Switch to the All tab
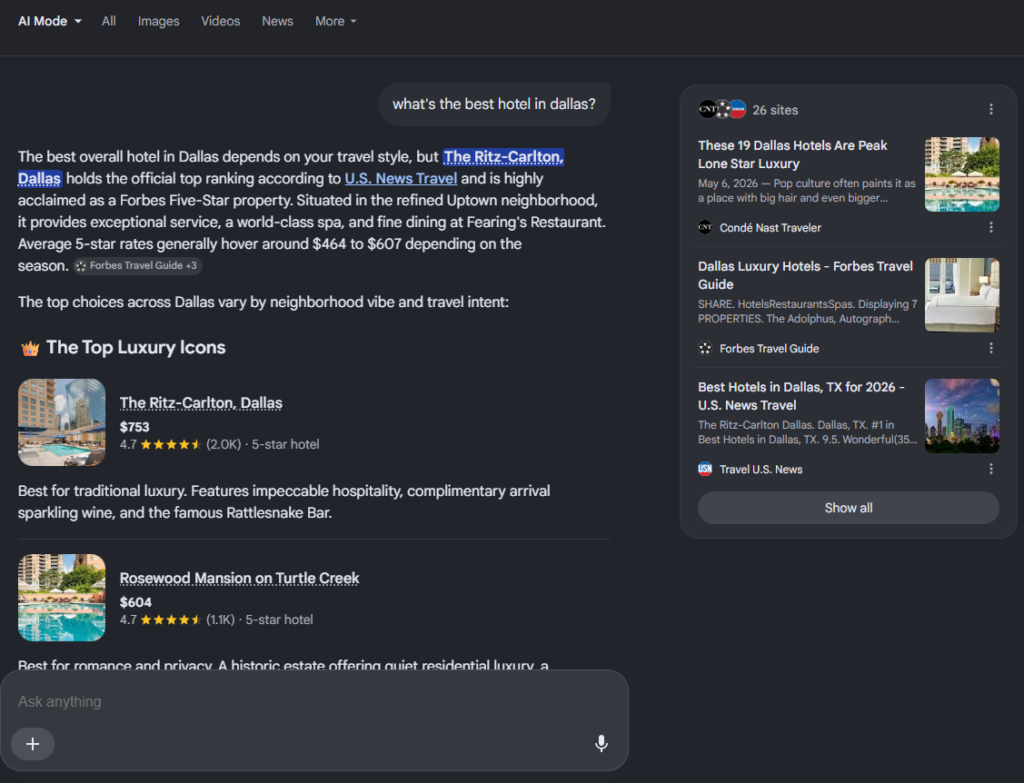 click(x=108, y=21)
